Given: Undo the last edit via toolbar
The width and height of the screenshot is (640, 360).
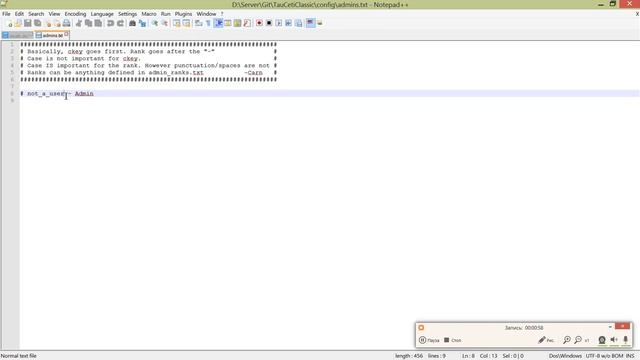Looking at the screenshot, I should 110,23.
